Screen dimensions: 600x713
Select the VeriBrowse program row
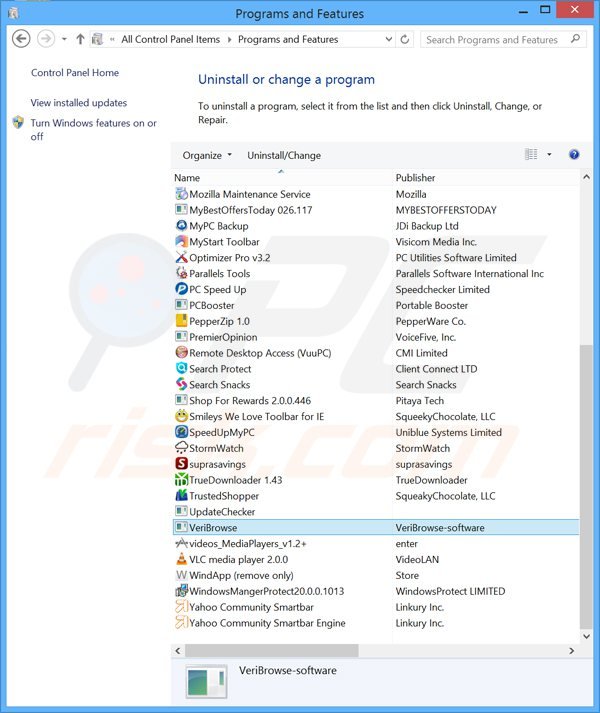tap(376, 527)
